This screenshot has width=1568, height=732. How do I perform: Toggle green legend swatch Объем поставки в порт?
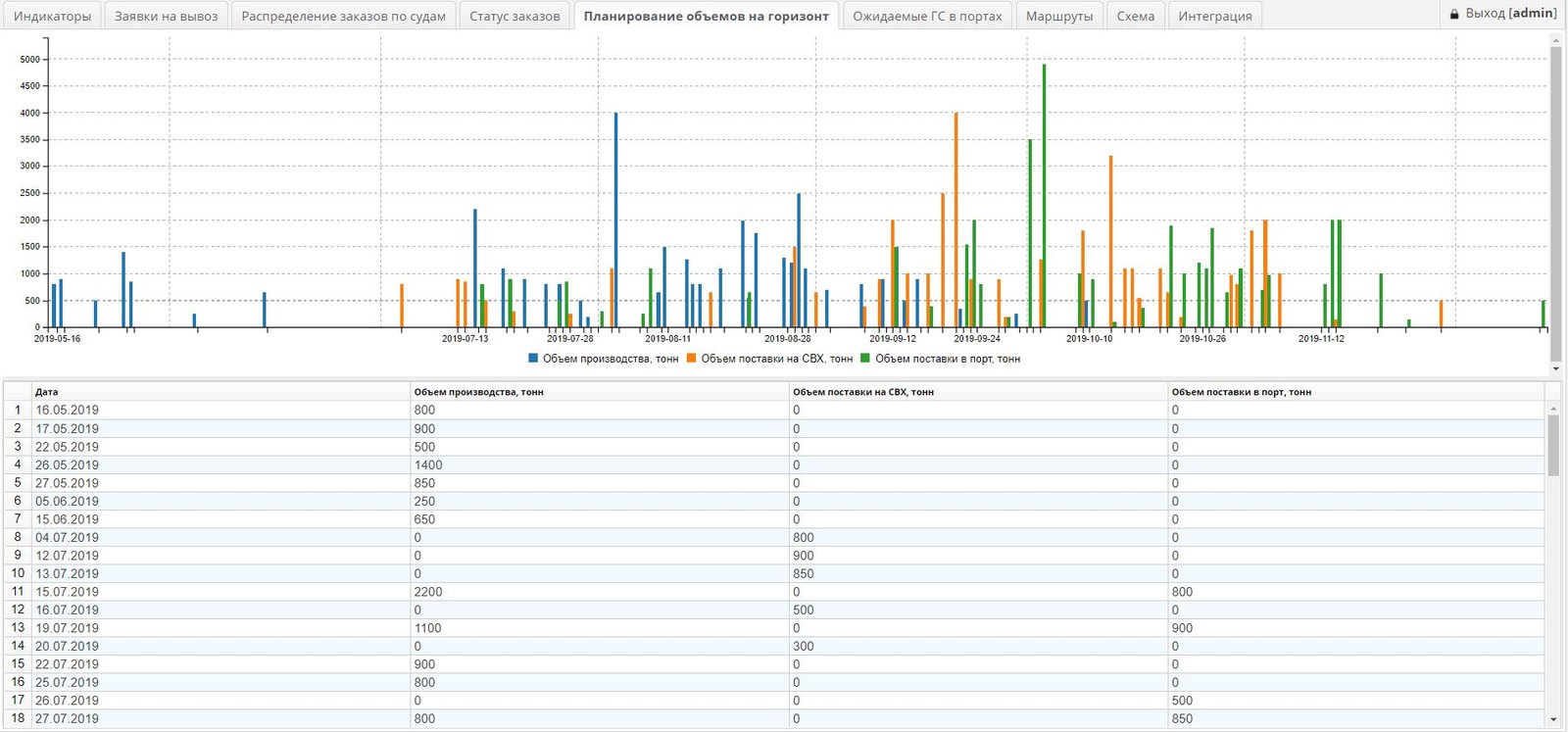click(865, 359)
